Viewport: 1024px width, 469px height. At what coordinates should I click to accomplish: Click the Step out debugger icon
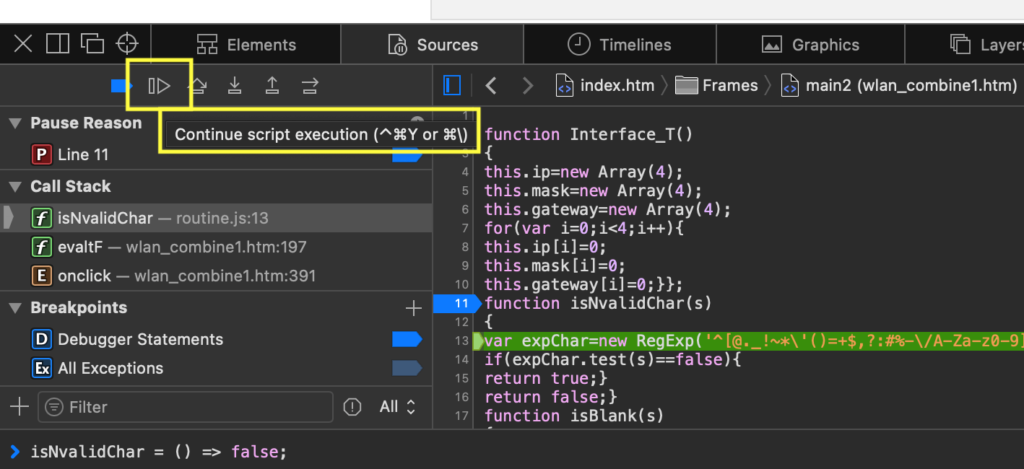pyautogui.click(x=272, y=86)
